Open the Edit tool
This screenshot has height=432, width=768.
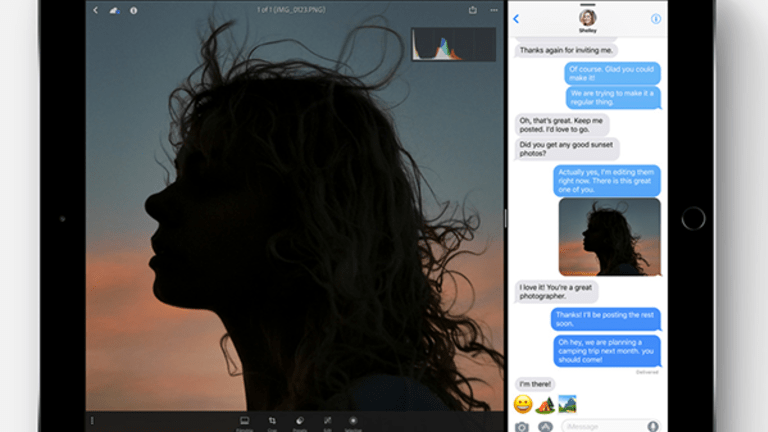[x=327, y=423]
